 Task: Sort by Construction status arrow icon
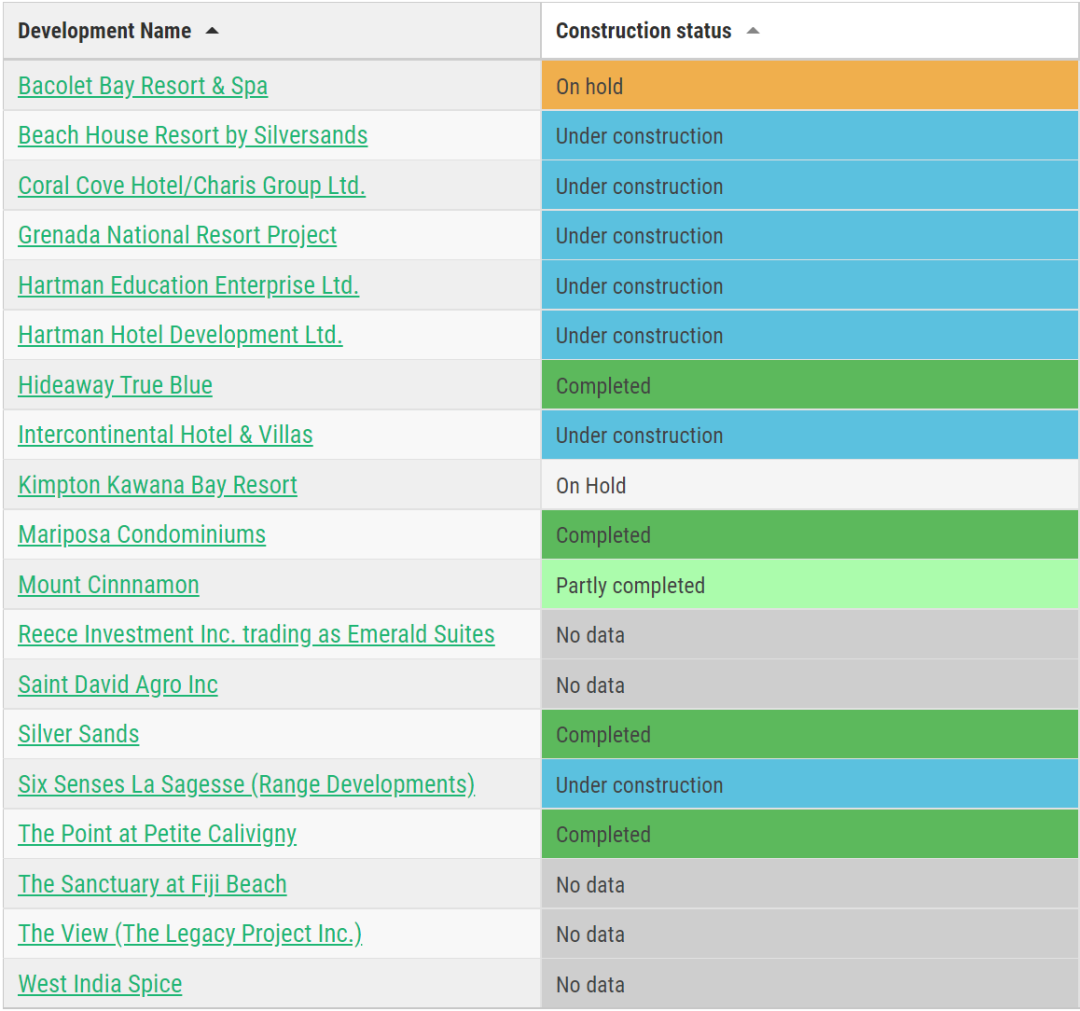[x=753, y=31]
